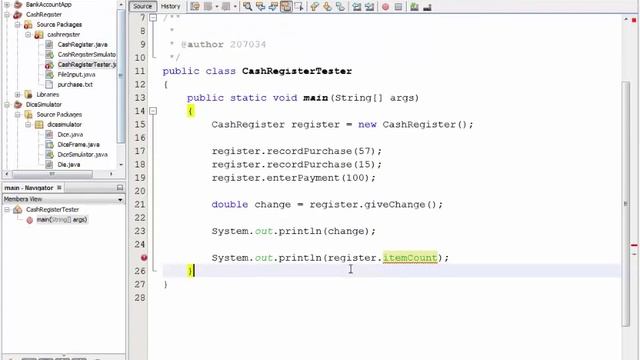Select CashRegisterSimulator file in tree
The width and height of the screenshot is (640, 360).
point(87,54)
